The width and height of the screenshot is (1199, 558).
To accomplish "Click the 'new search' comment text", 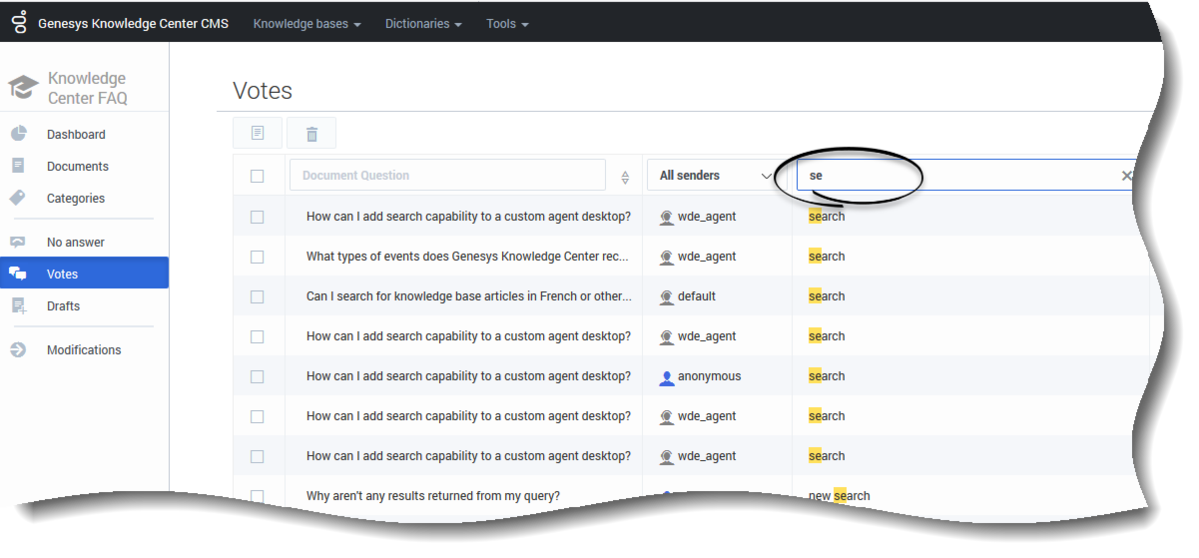I will pos(839,496).
